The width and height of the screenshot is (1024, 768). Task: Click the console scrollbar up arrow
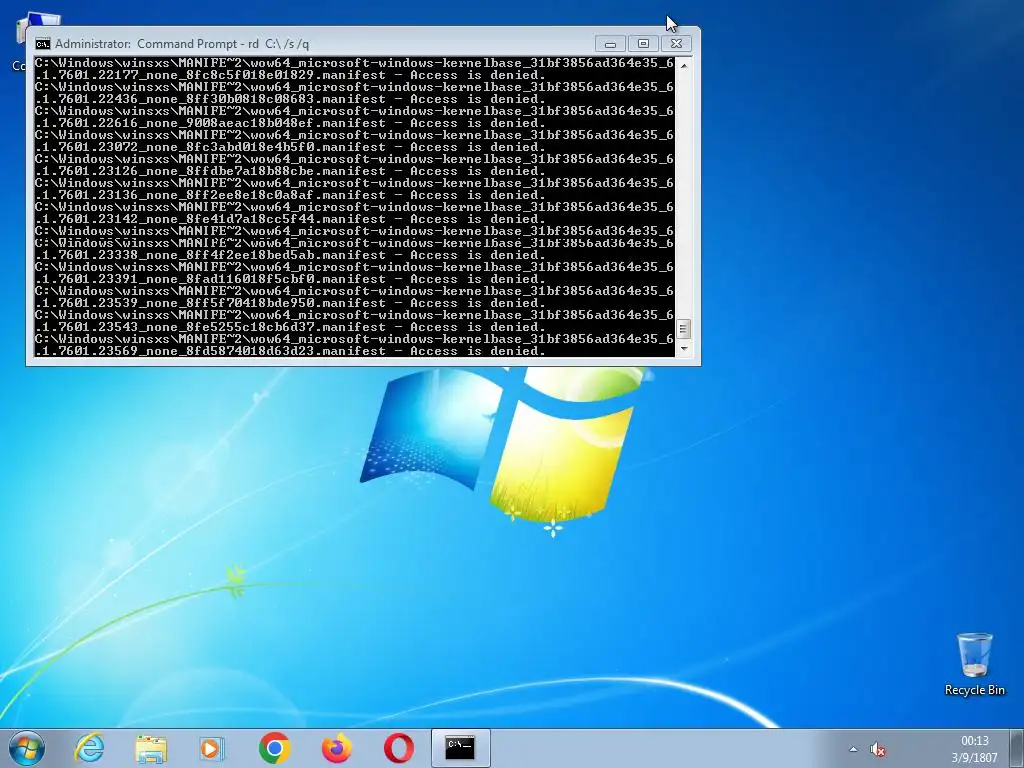coord(683,65)
